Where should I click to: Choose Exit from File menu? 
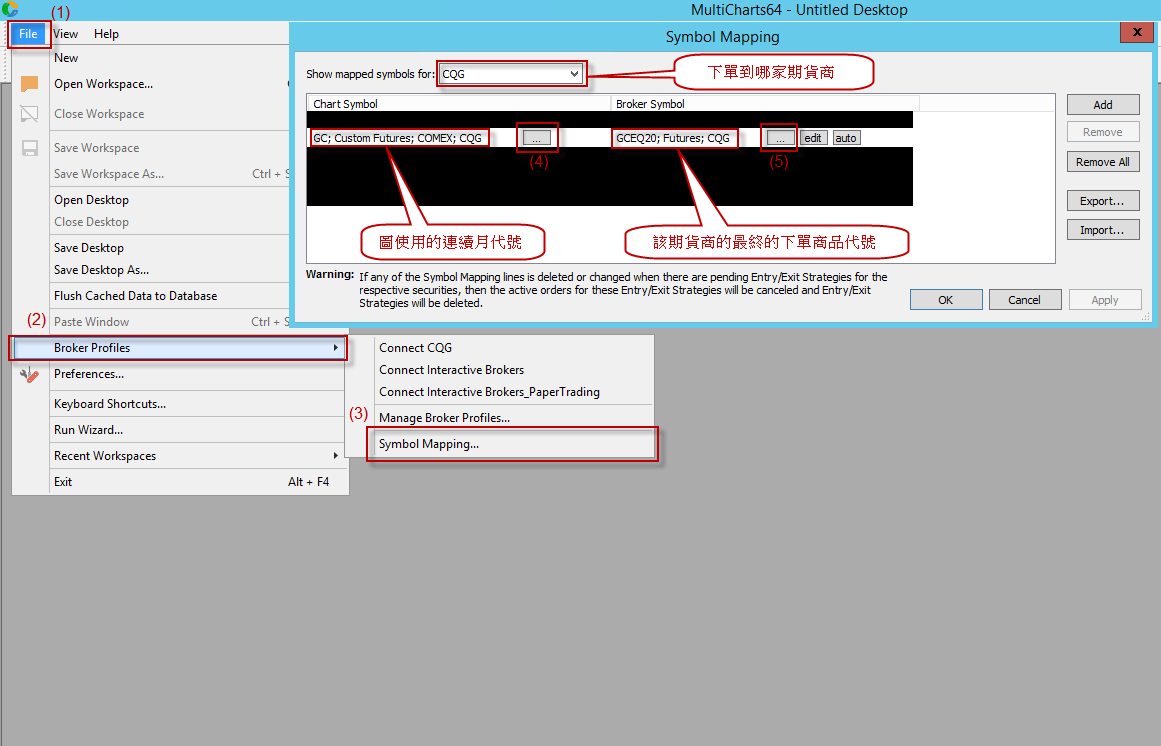[x=63, y=482]
